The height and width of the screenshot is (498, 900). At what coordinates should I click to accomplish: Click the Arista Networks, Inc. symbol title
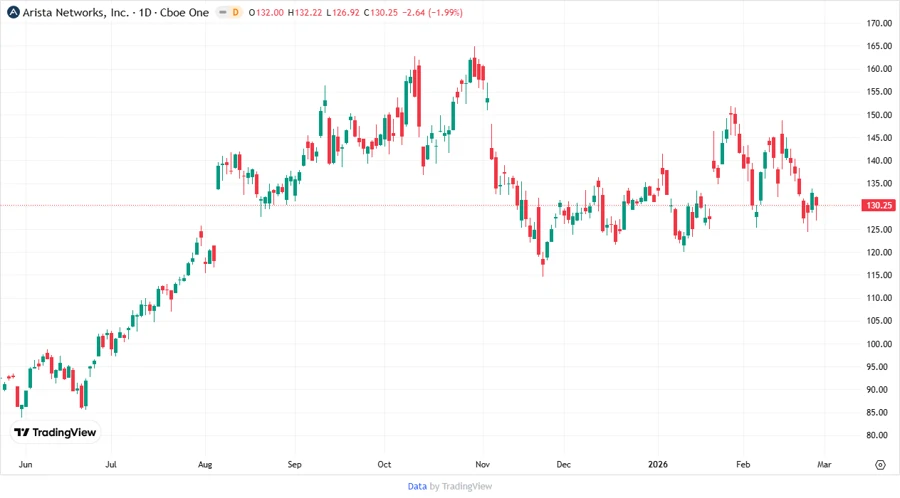[x=76, y=12]
